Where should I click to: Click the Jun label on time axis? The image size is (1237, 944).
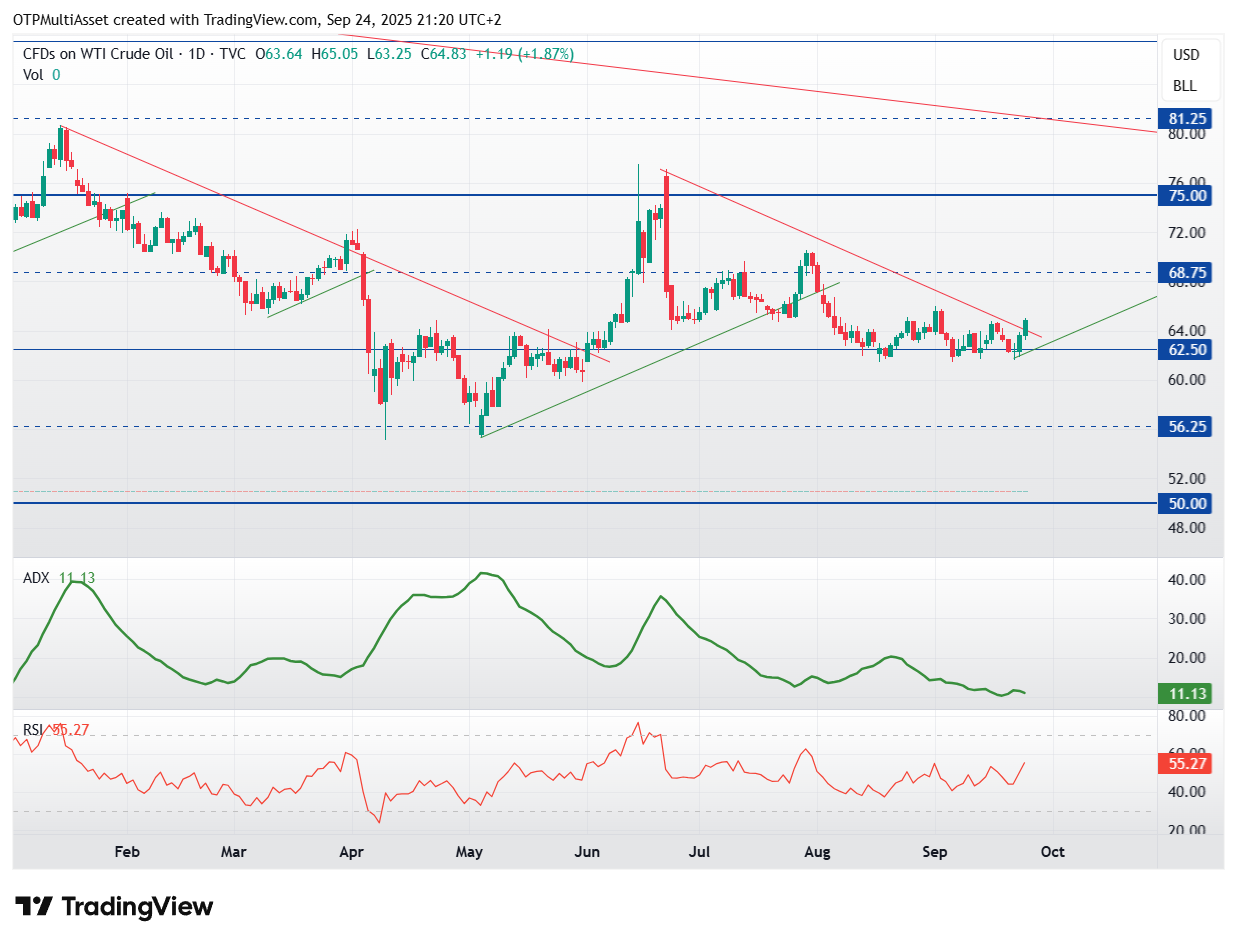click(588, 852)
